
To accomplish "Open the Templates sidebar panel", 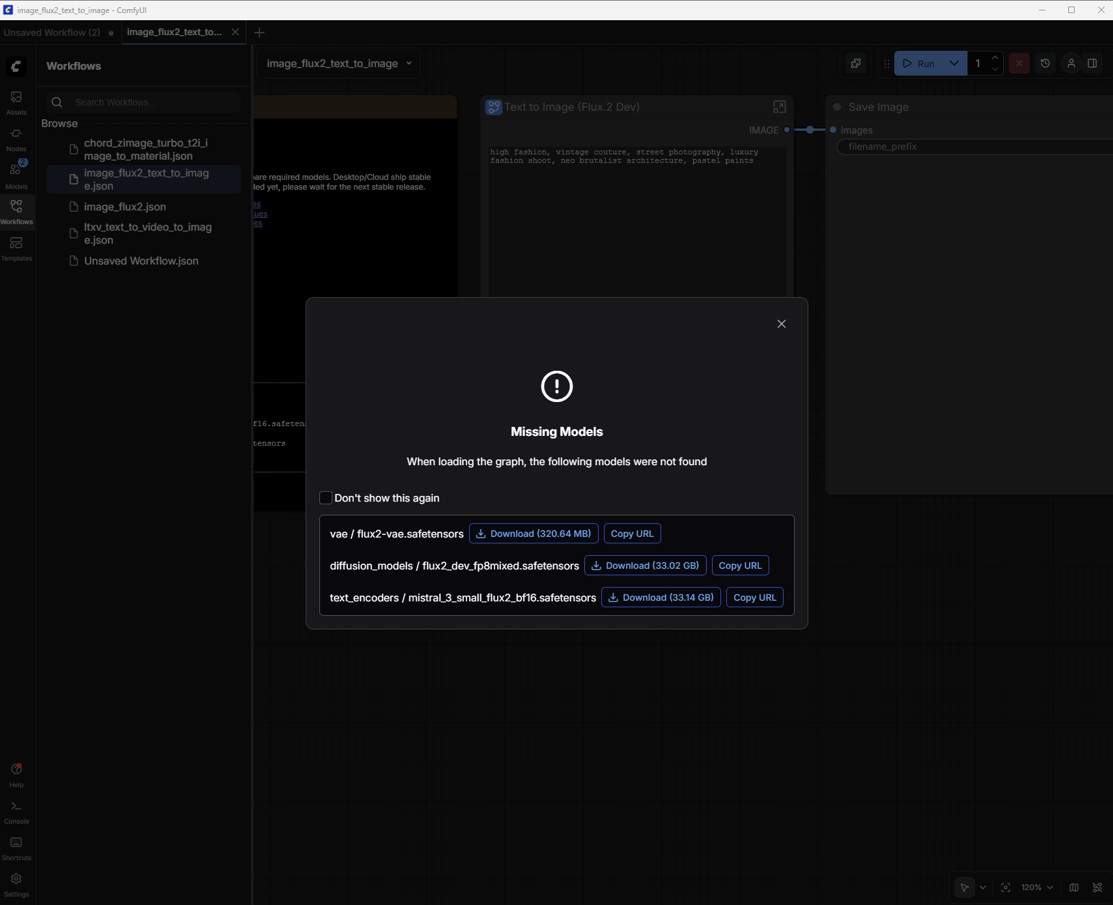I will click(x=16, y=247).
